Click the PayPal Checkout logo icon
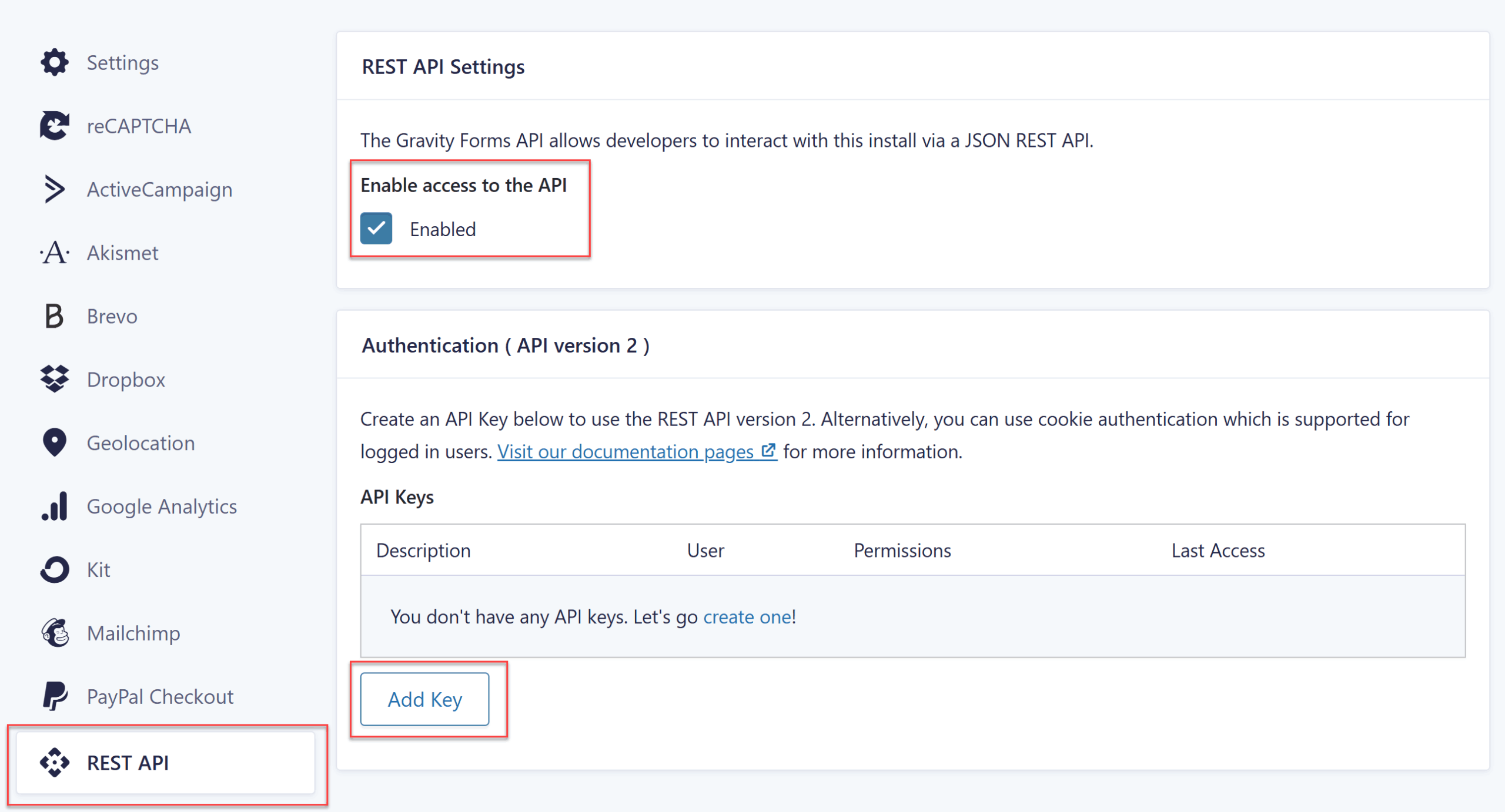 (x=55, y=696)
